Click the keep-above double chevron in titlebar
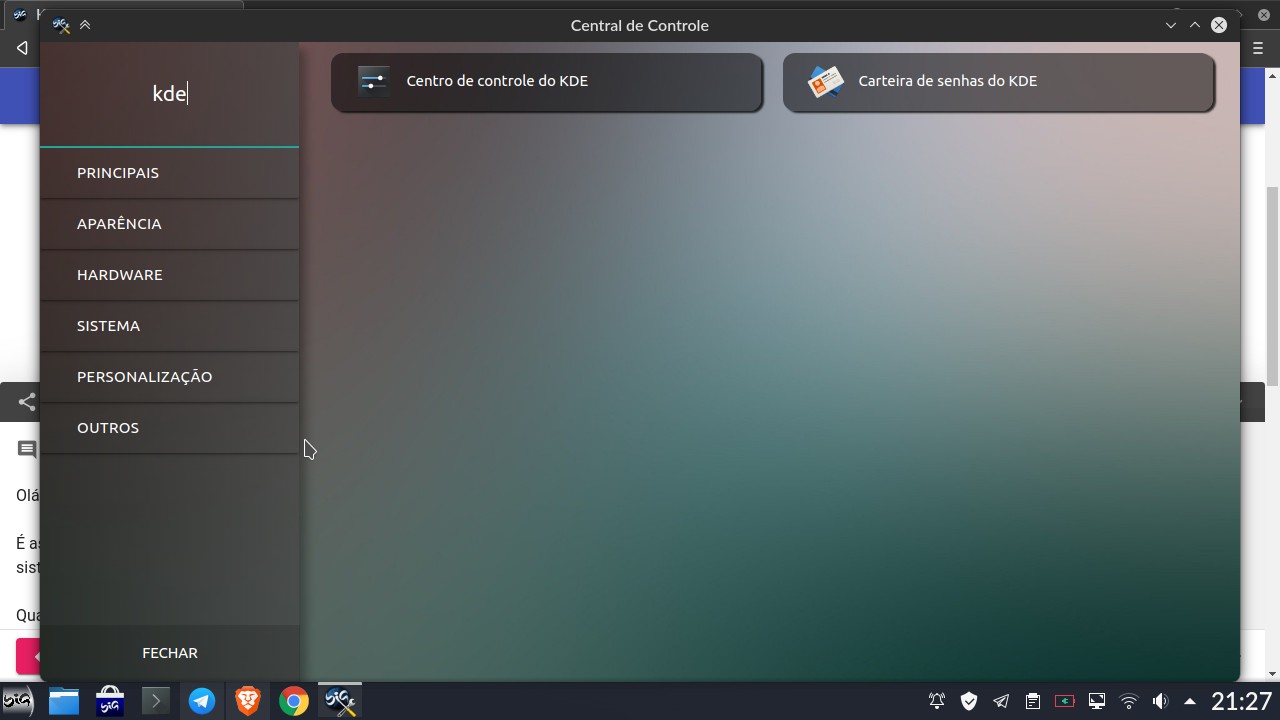The width and height of the screenshot is (1280, 720). click(x=85, y=25)
